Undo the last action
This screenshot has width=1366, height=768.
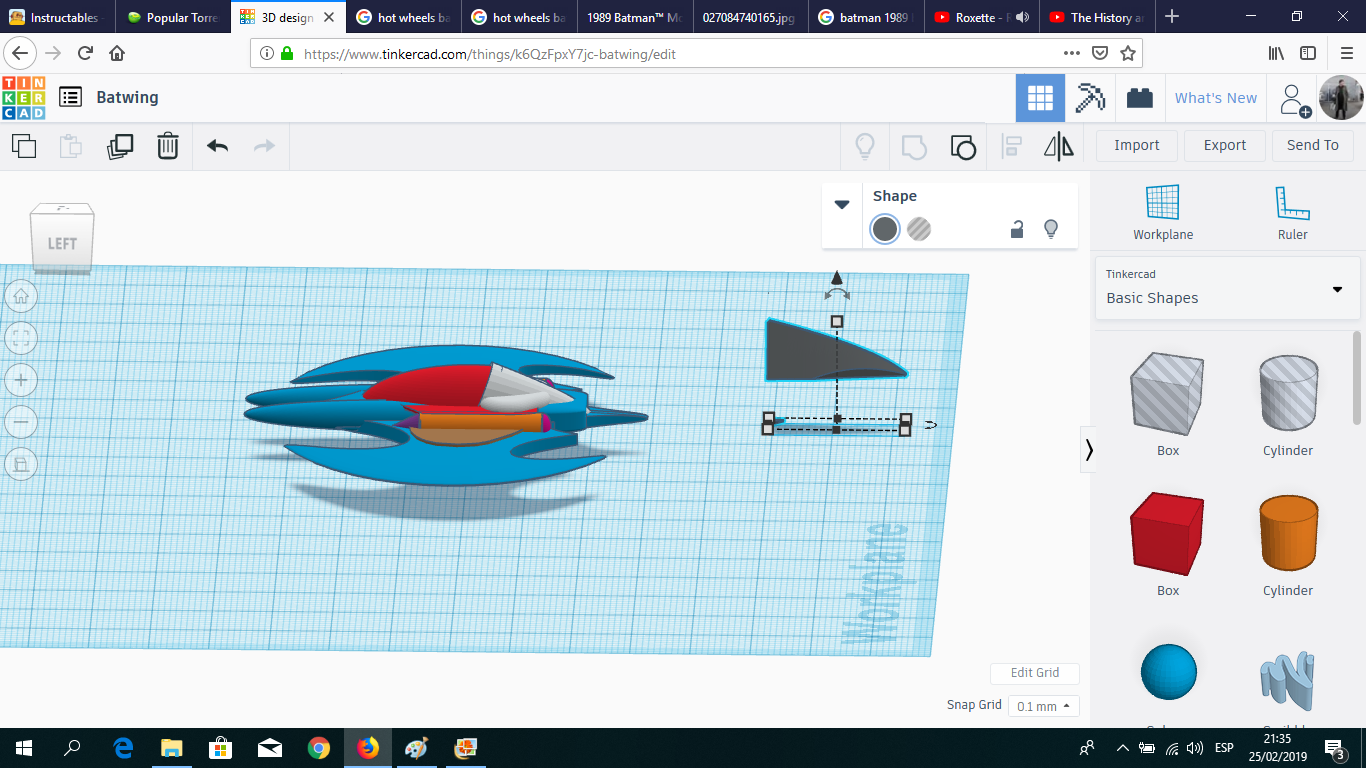click(217, 146)
